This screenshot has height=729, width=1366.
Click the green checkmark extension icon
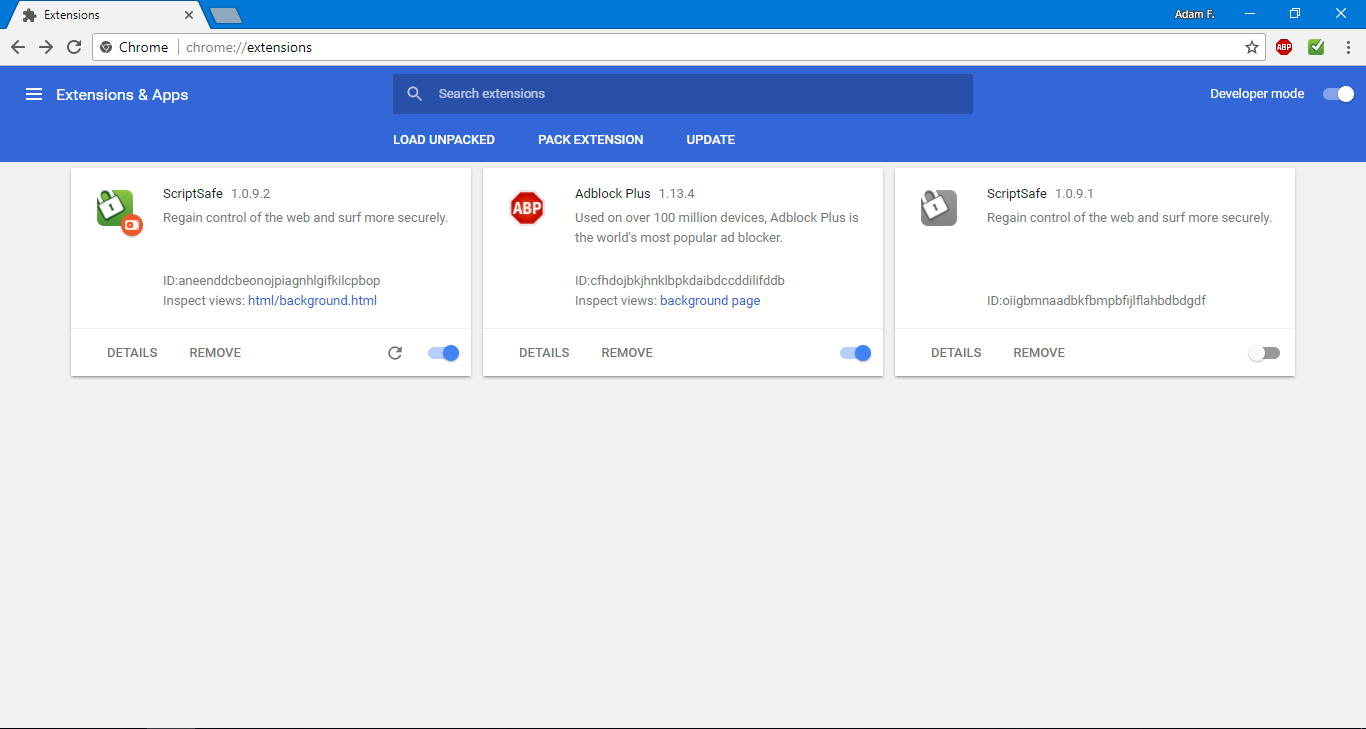click(1316, 46)
